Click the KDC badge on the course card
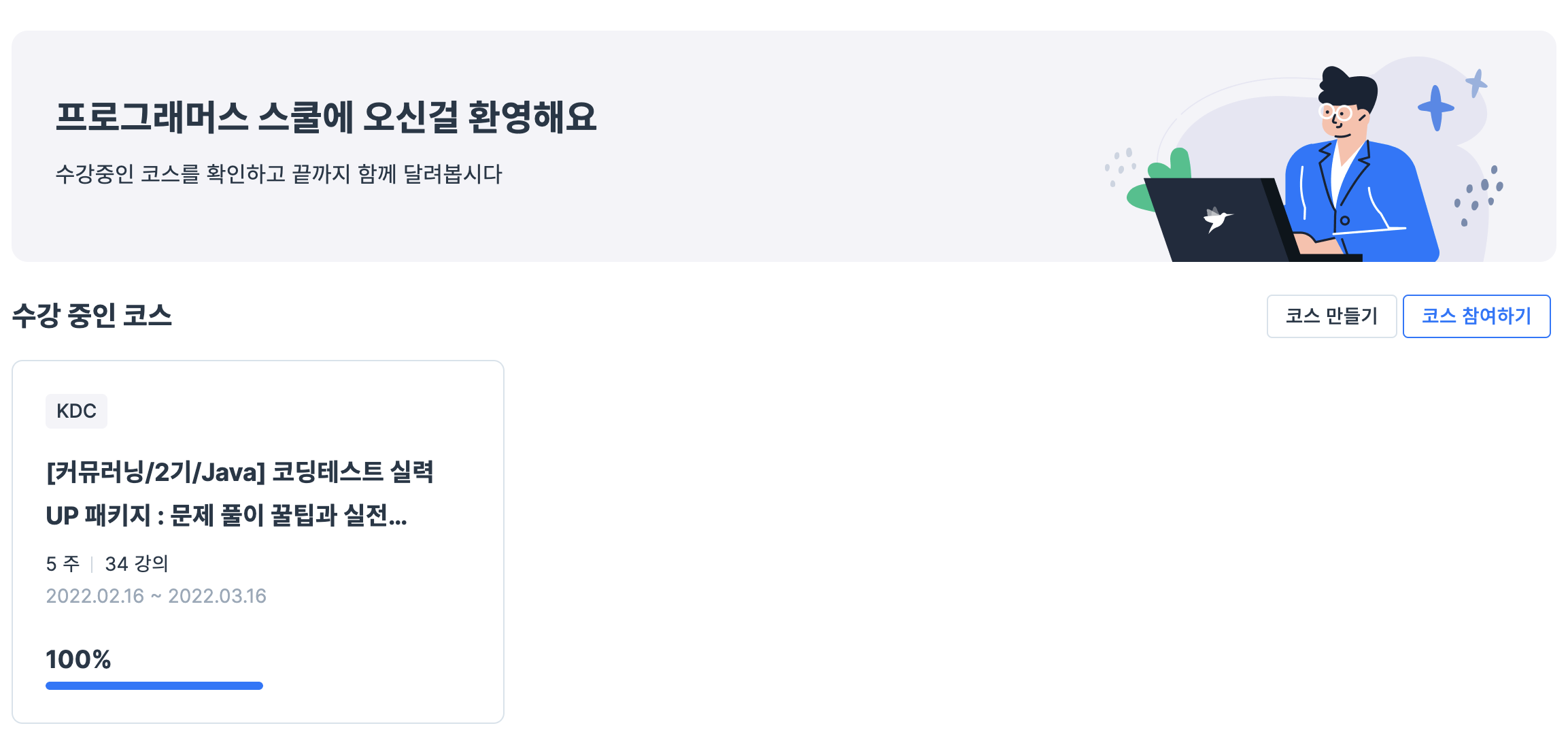Screen dimensions: 1568x747 click(76, 411)
